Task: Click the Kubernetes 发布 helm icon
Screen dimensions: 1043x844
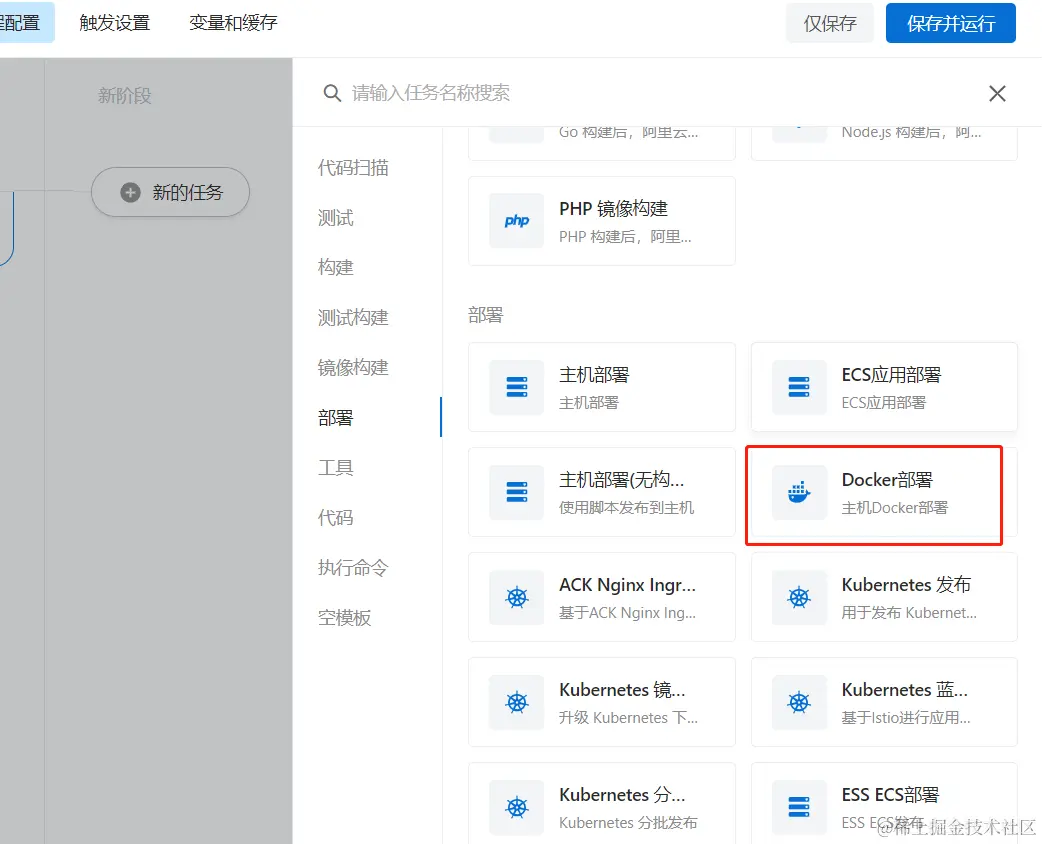Action: (799, 597)
